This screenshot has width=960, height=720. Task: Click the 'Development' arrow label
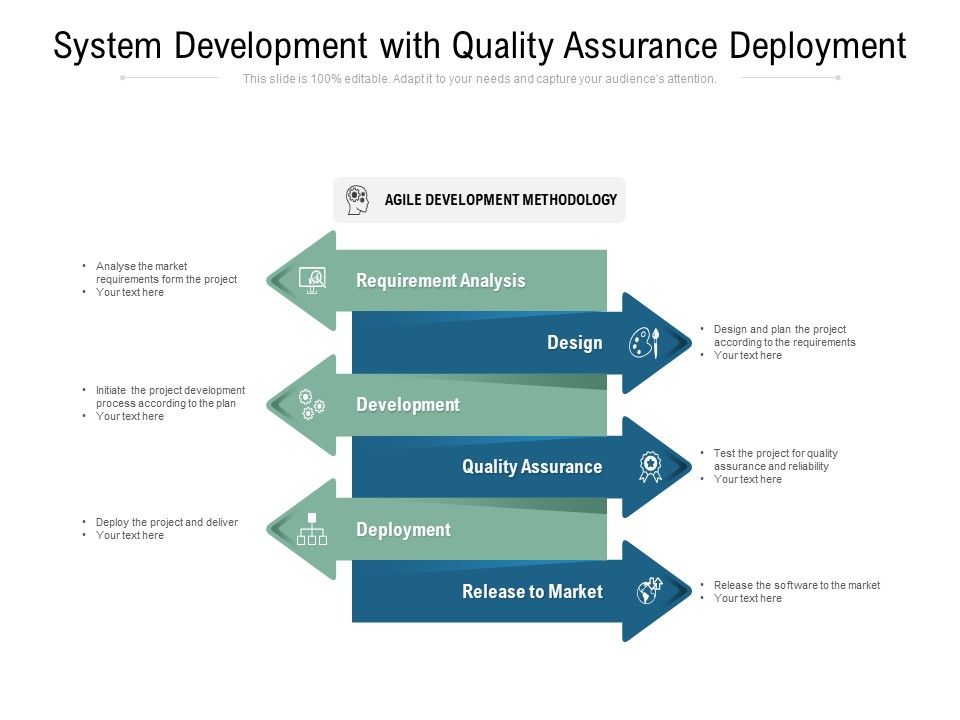(x=408, y=405)
